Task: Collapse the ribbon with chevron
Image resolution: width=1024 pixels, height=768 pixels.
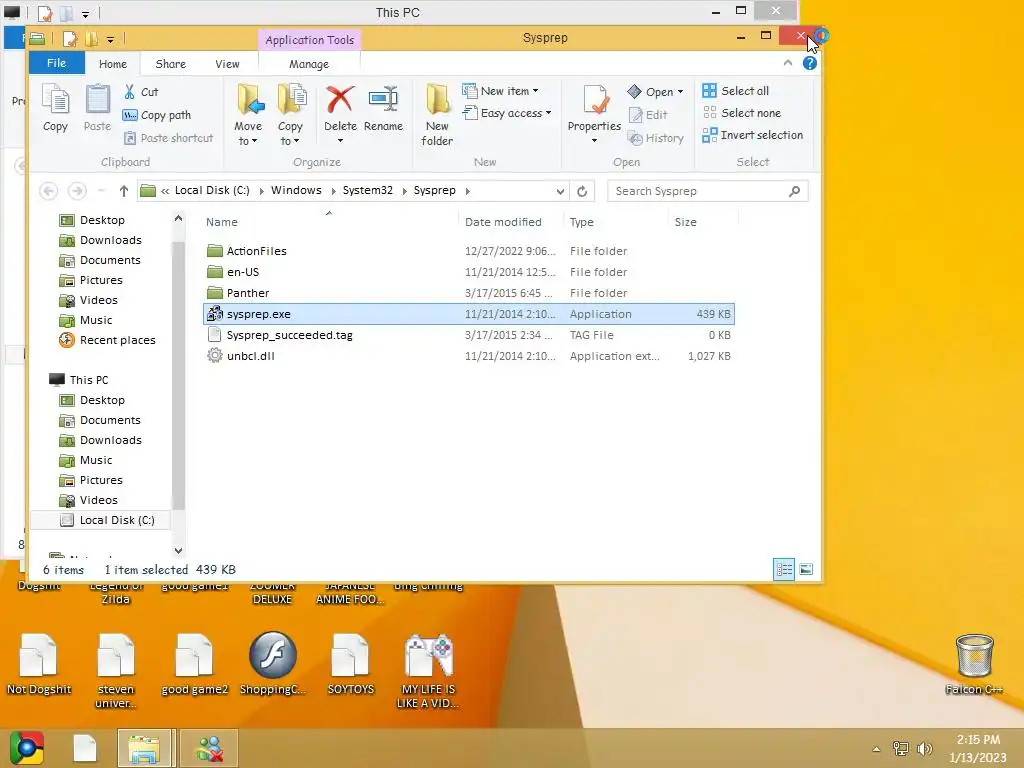Action: (x=788, y=63)
